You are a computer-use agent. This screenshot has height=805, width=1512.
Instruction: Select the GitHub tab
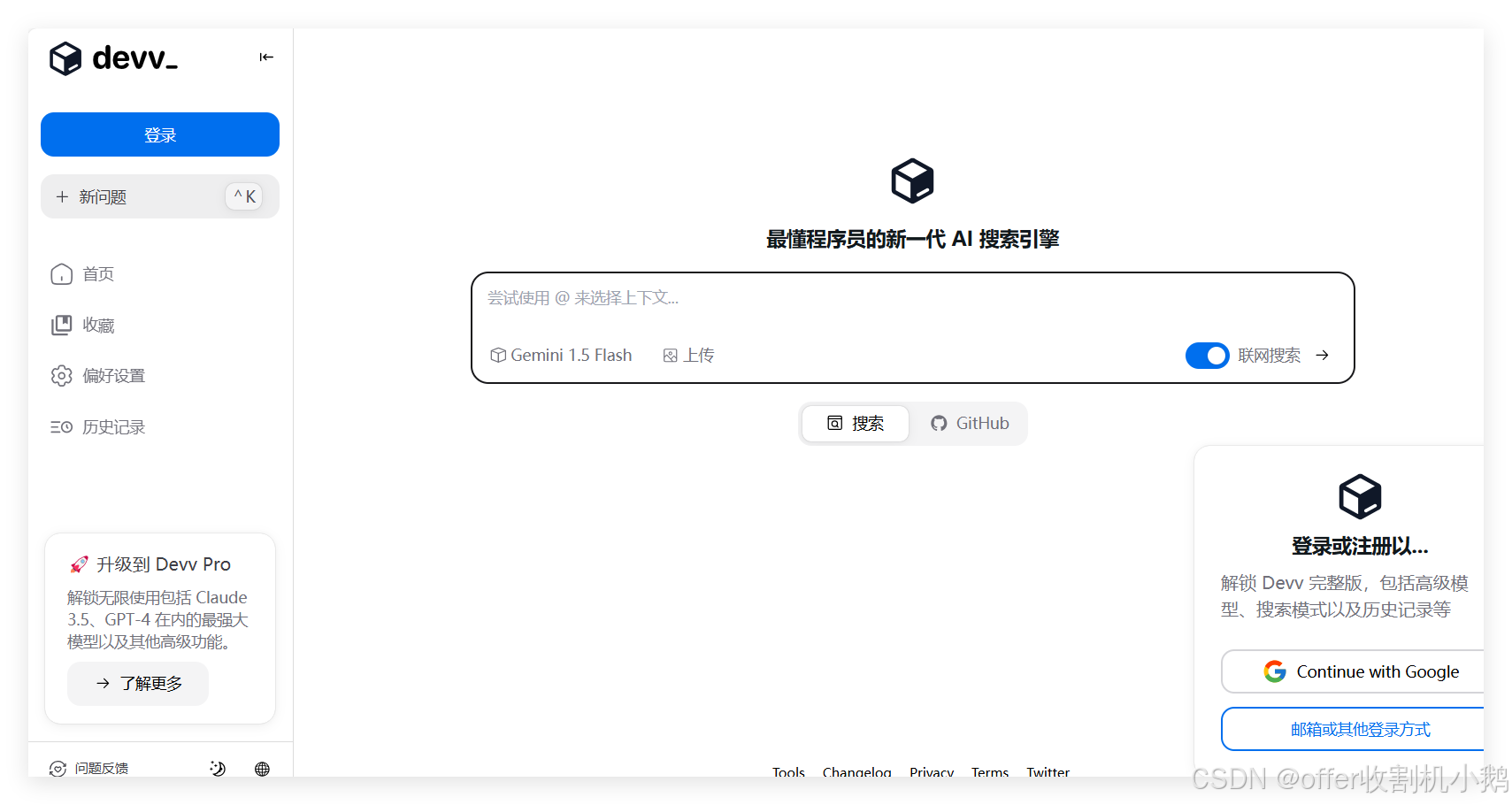pos(970,424)
